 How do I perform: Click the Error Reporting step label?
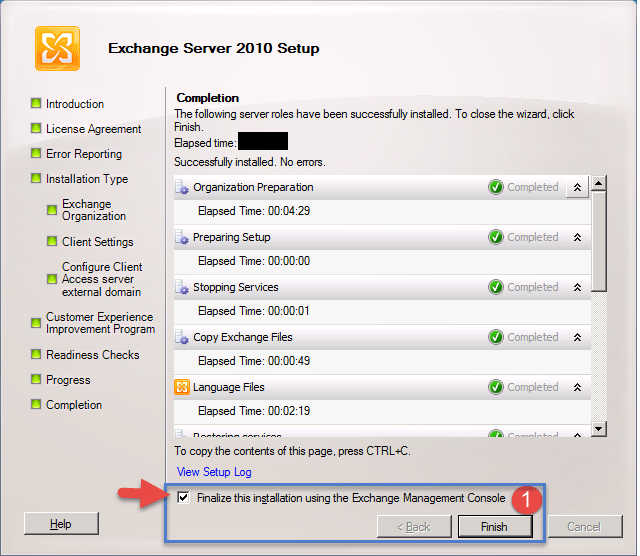pos(84,154)
